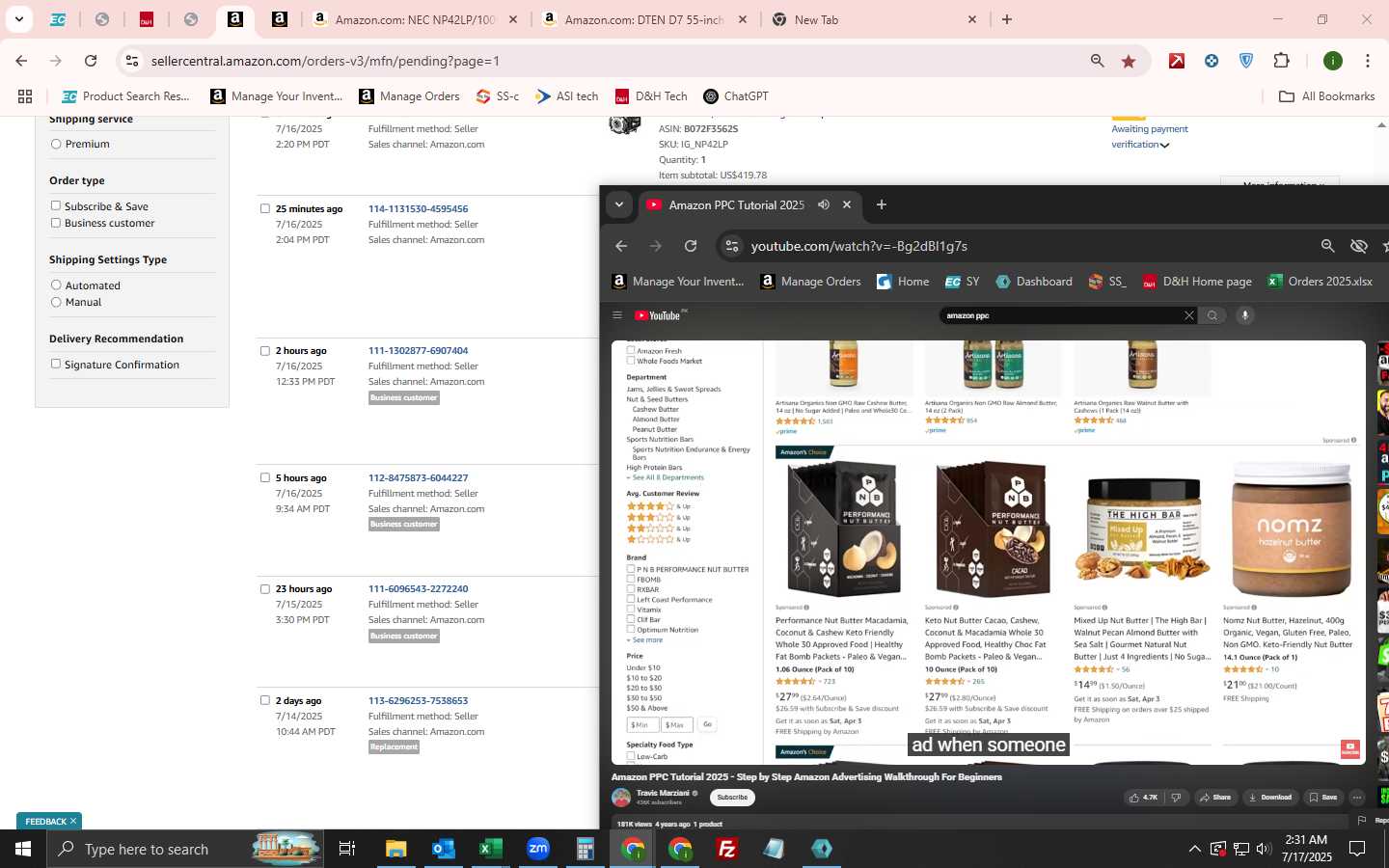This screenshot has width=1389, height=868.
Task: Switch to the New Tab tab
Action: pyautogui.click(x=873, y=19)
